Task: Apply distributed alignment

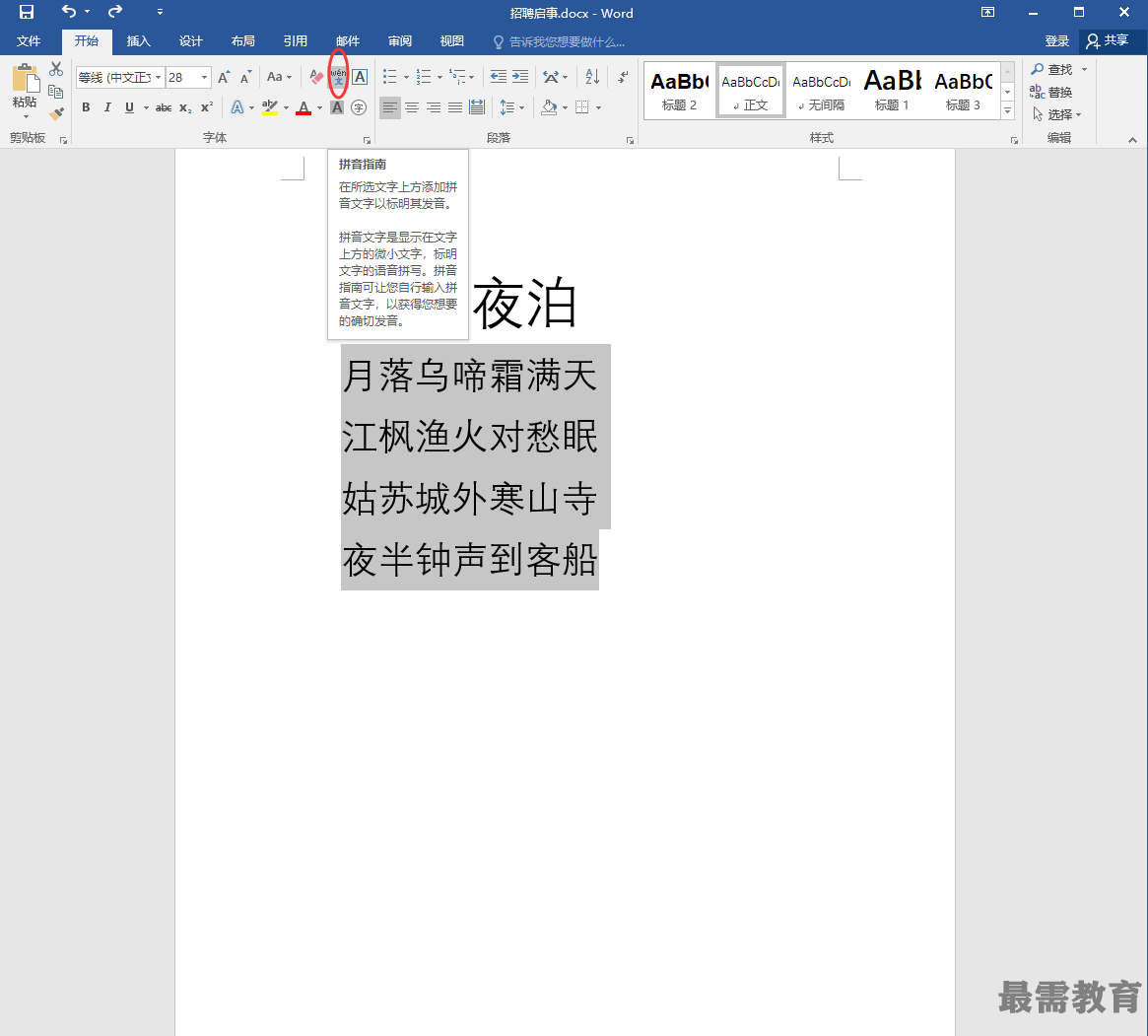Action: (x=477, y=107)
